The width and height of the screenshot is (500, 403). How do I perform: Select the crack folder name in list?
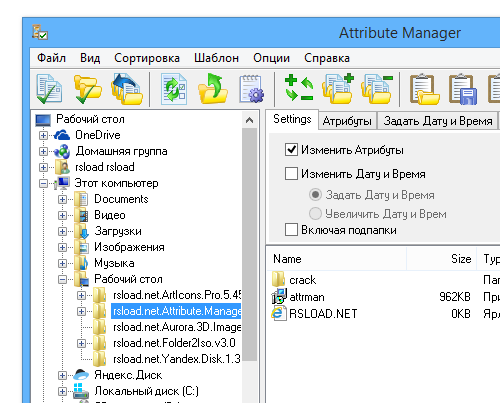(x=302, y=280)
